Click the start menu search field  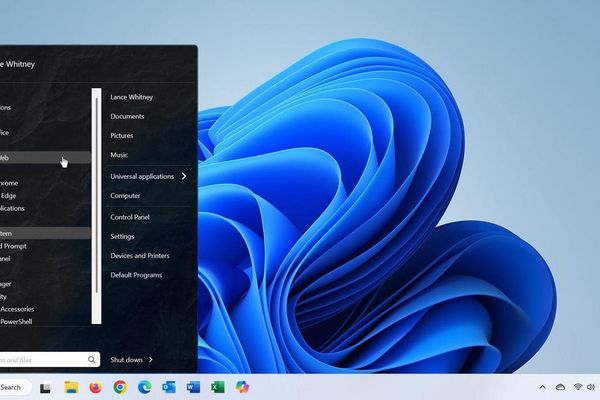(x=50, y=359)
